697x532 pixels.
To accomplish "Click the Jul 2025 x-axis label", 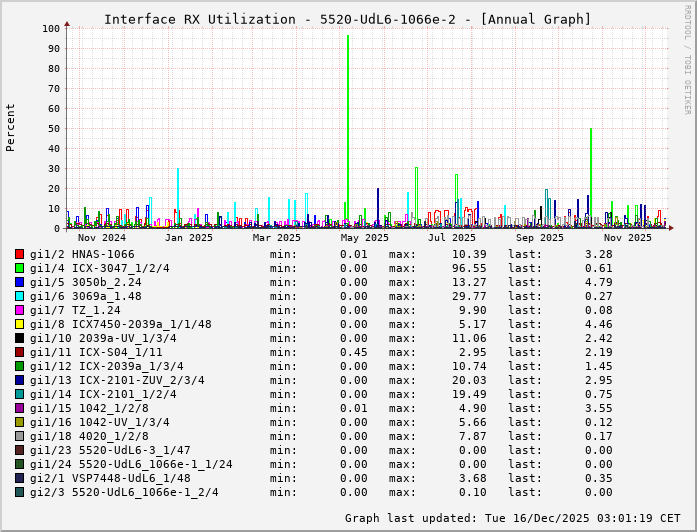I will pos(452,238).
